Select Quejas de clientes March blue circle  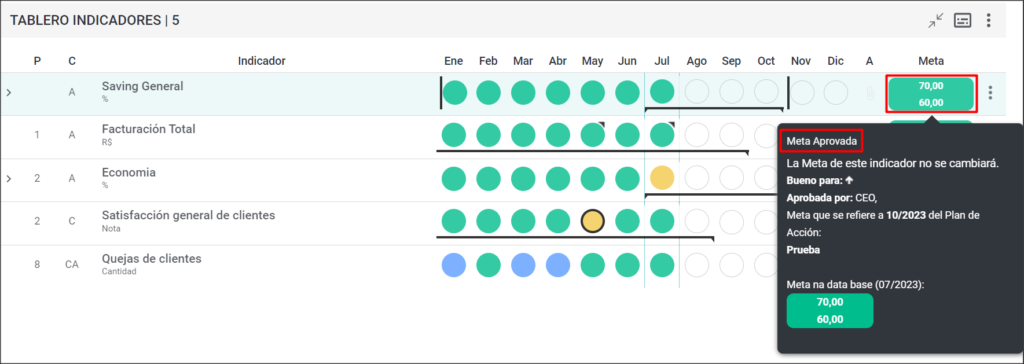pyautogui.click(x=523, y=265)
